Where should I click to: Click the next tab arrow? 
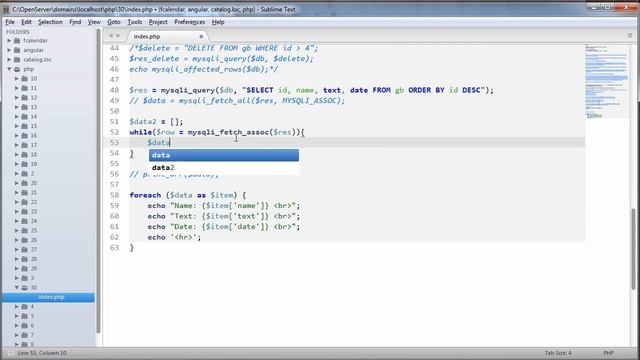point(118,36)
